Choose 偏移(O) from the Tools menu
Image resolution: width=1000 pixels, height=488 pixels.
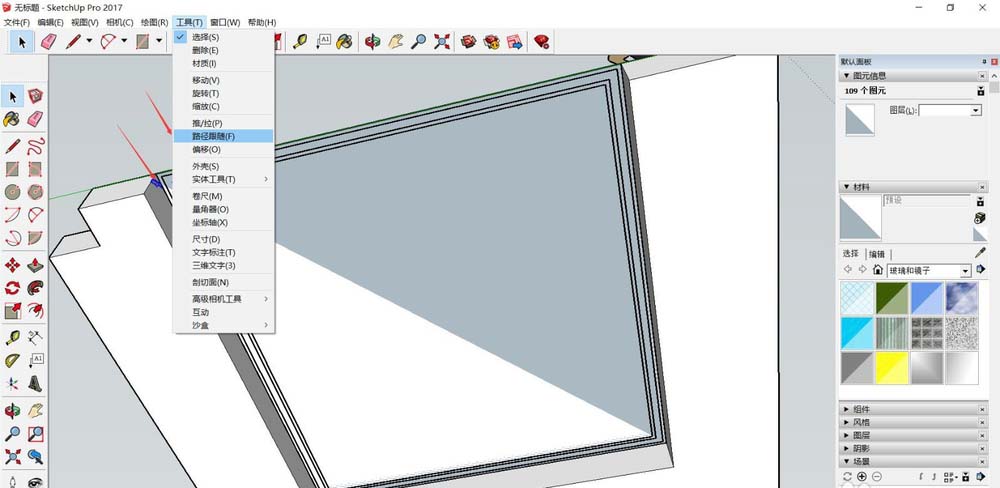coord(223,149)
